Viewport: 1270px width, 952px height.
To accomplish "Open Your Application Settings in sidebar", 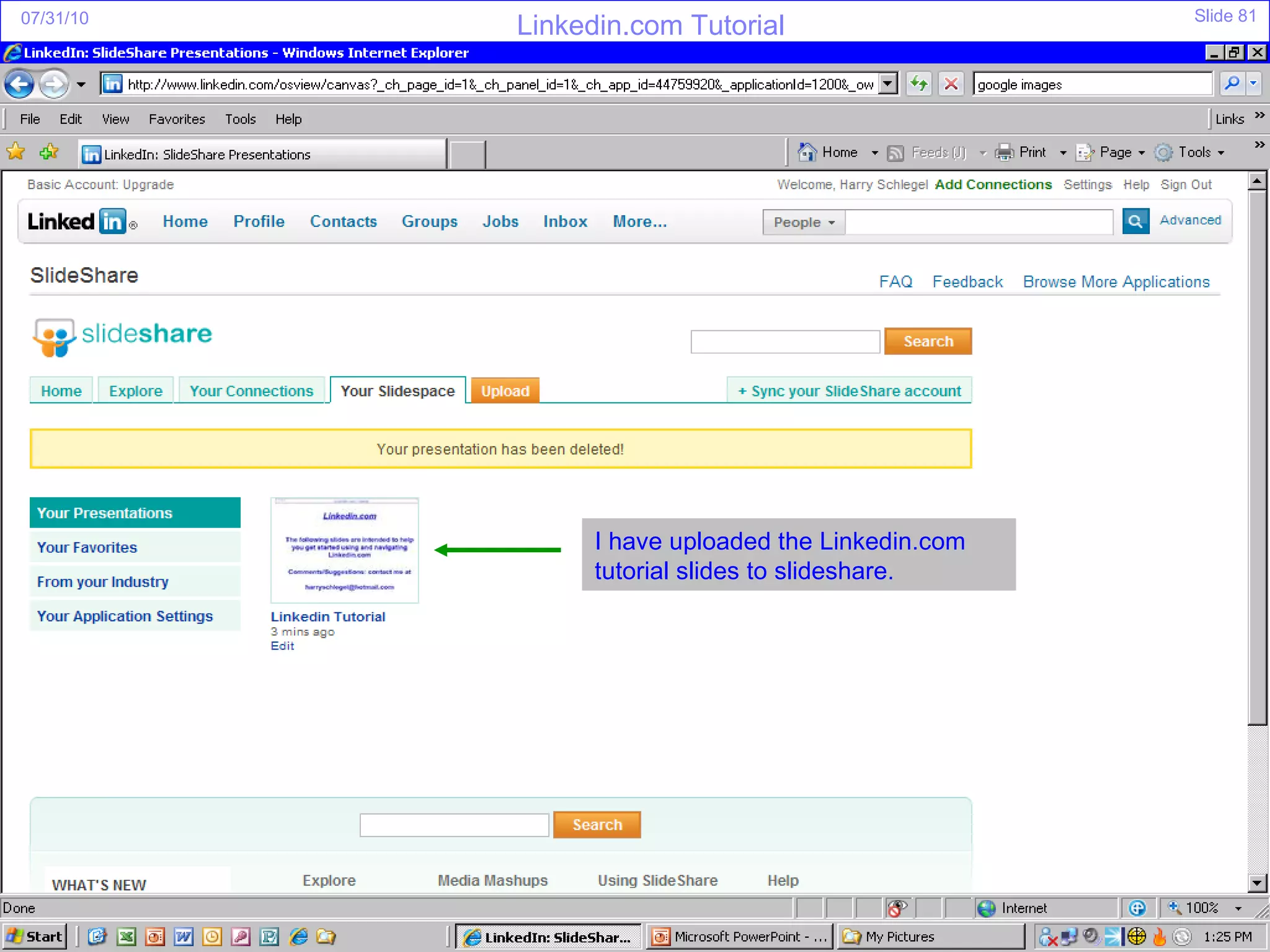I will coord(135,616).
